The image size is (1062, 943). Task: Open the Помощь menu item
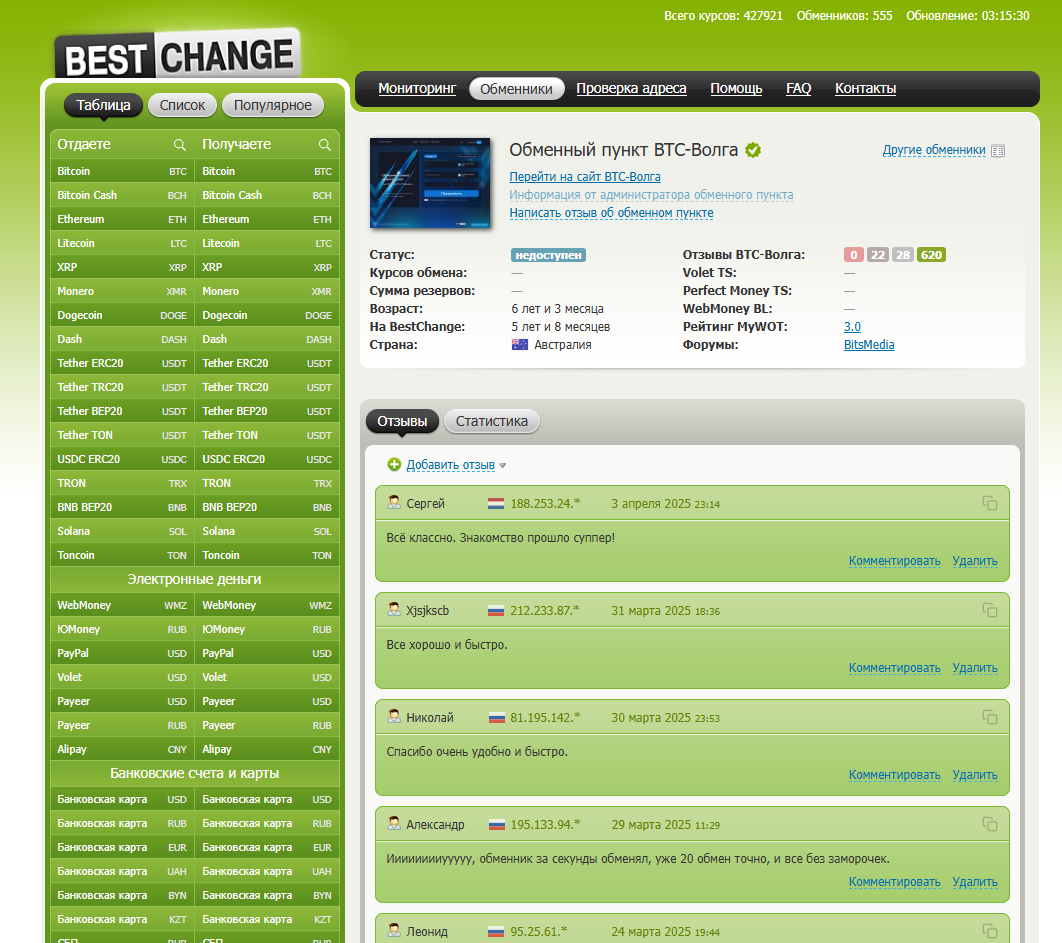point(736,88)
